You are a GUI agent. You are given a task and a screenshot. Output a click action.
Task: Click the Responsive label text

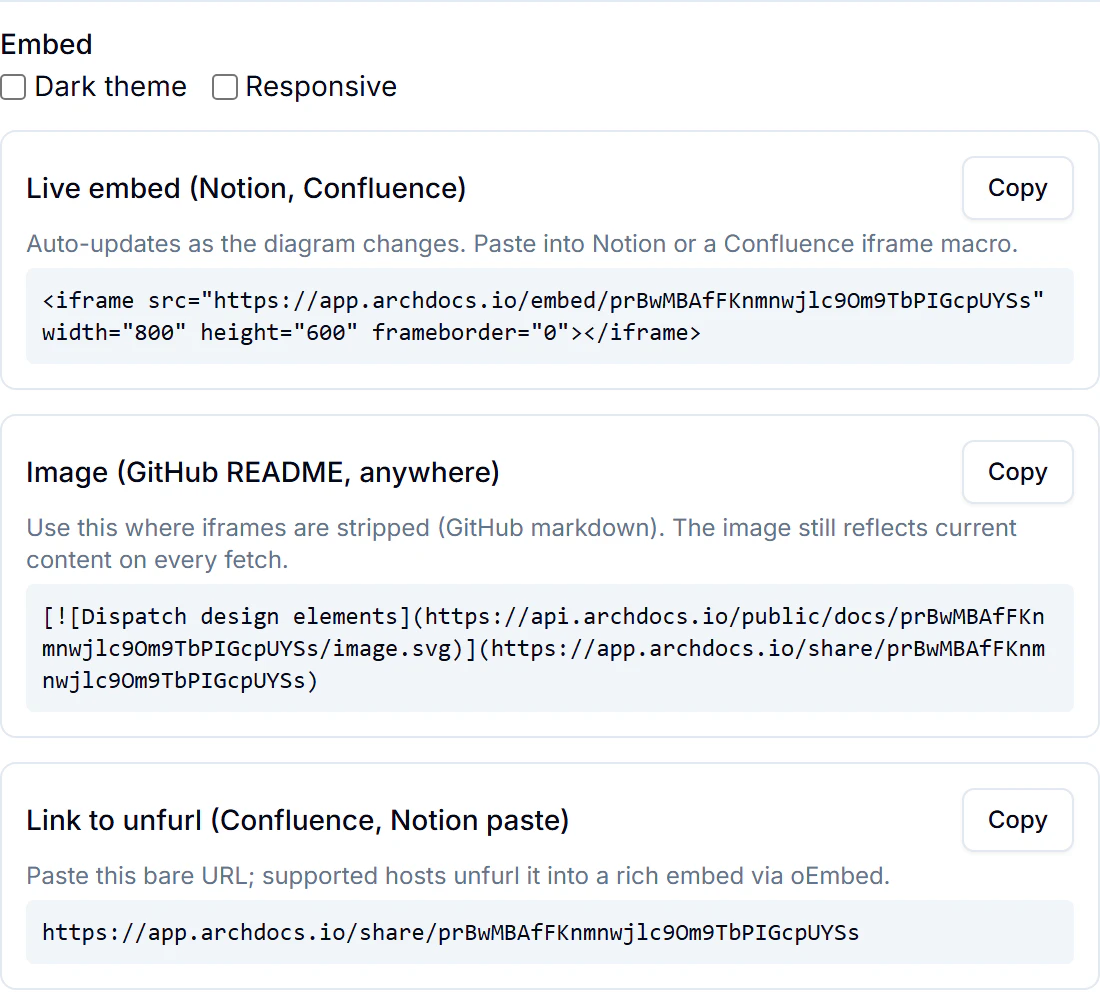[321, 87]
